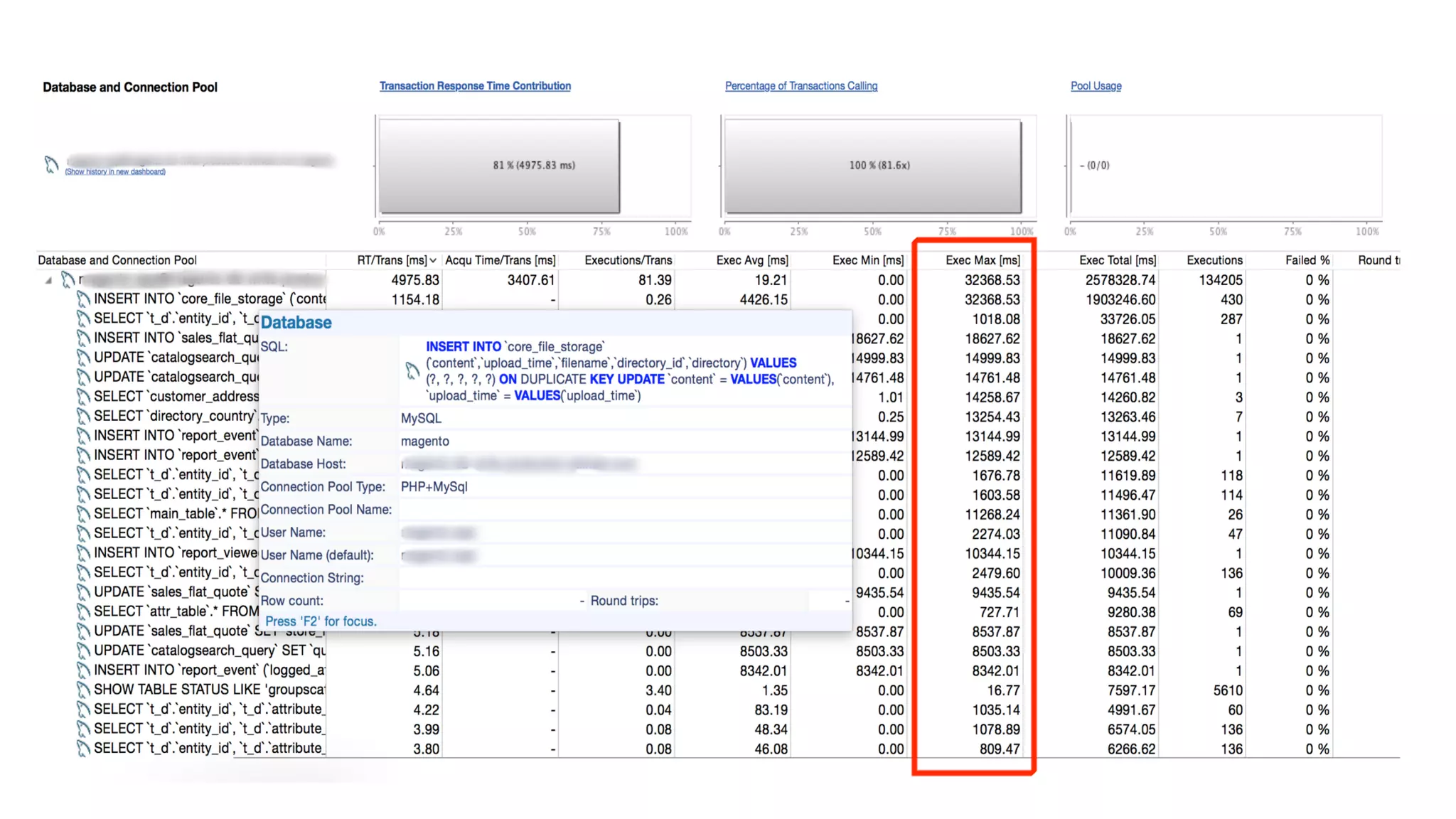Click MySQL icon beside main_table SELECT row
Viewport: 1456px width, 819px height.
click(x=83, y=514)
